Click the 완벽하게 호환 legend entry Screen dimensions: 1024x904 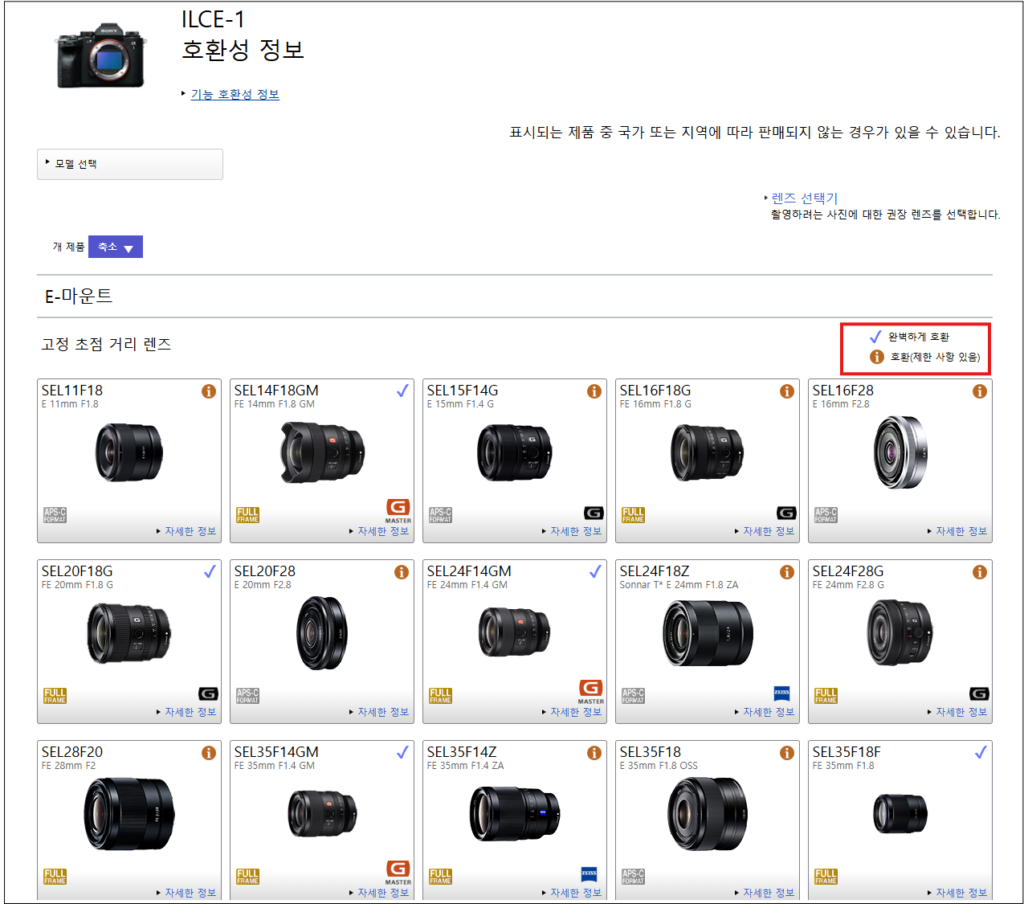coord(909,337)
